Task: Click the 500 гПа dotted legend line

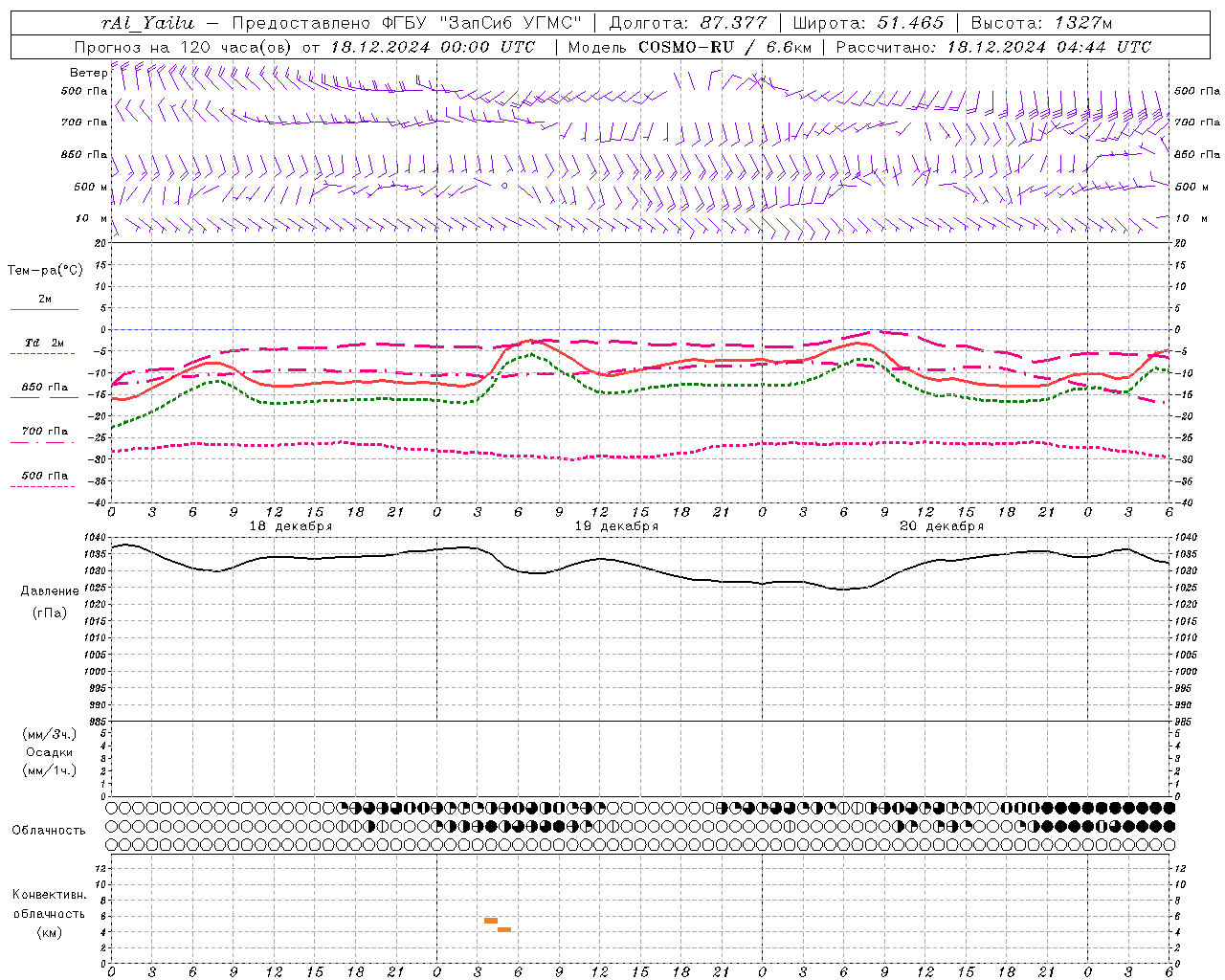Action: pos(44,486)
